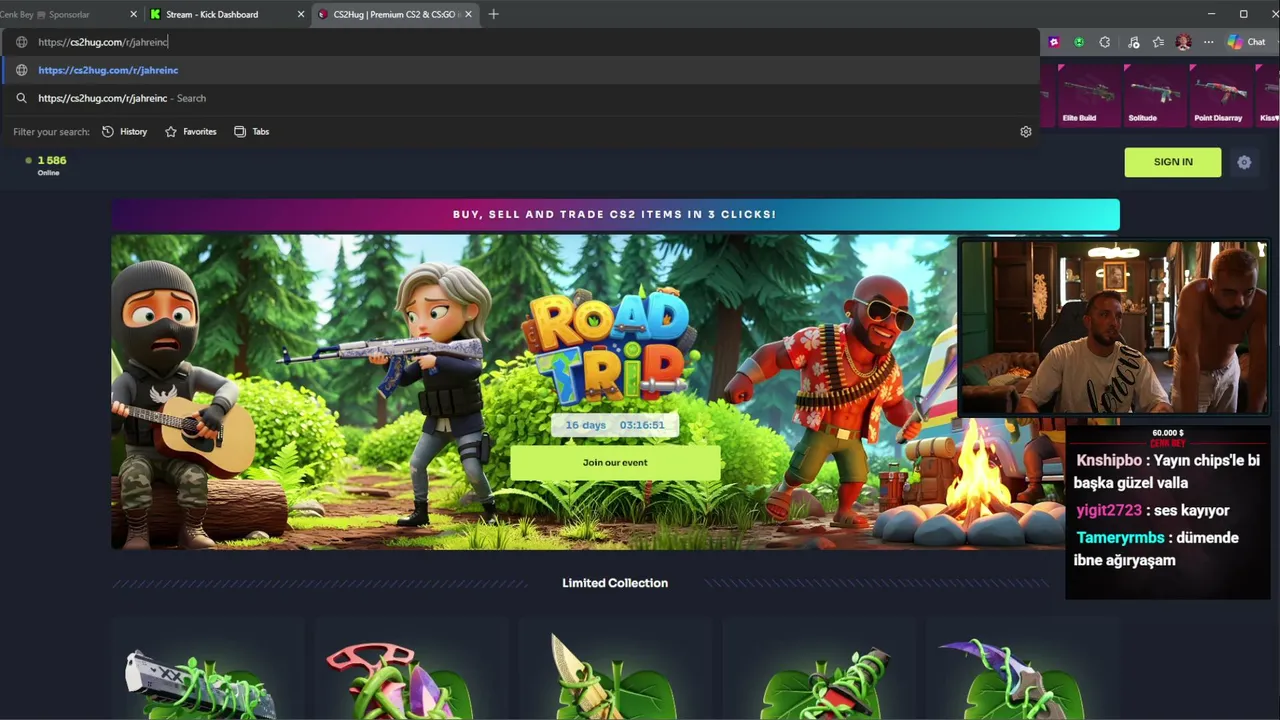Click the 1 586 Online counter

(x=48, y=165)
